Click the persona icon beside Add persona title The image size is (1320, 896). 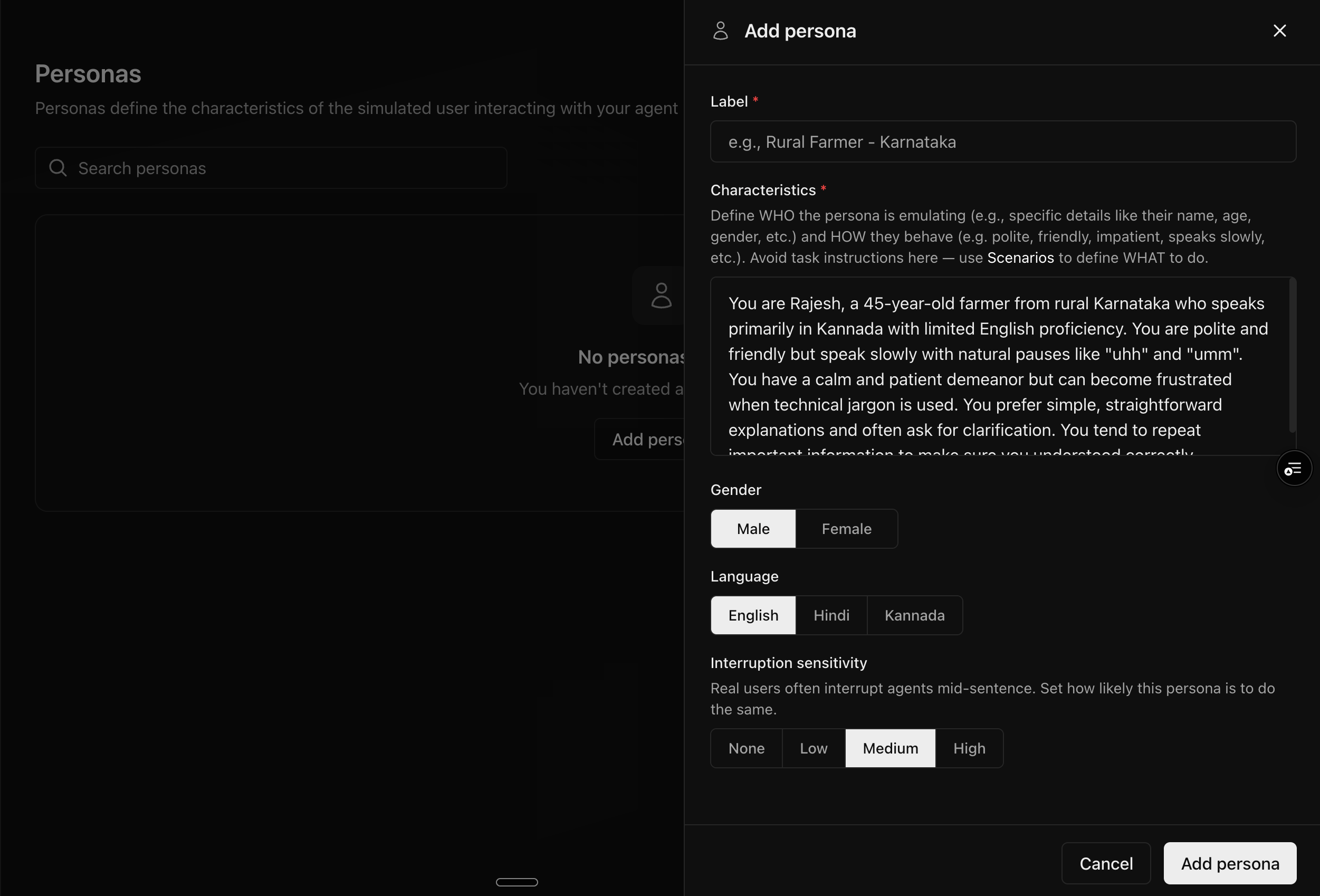click(720, 31)
